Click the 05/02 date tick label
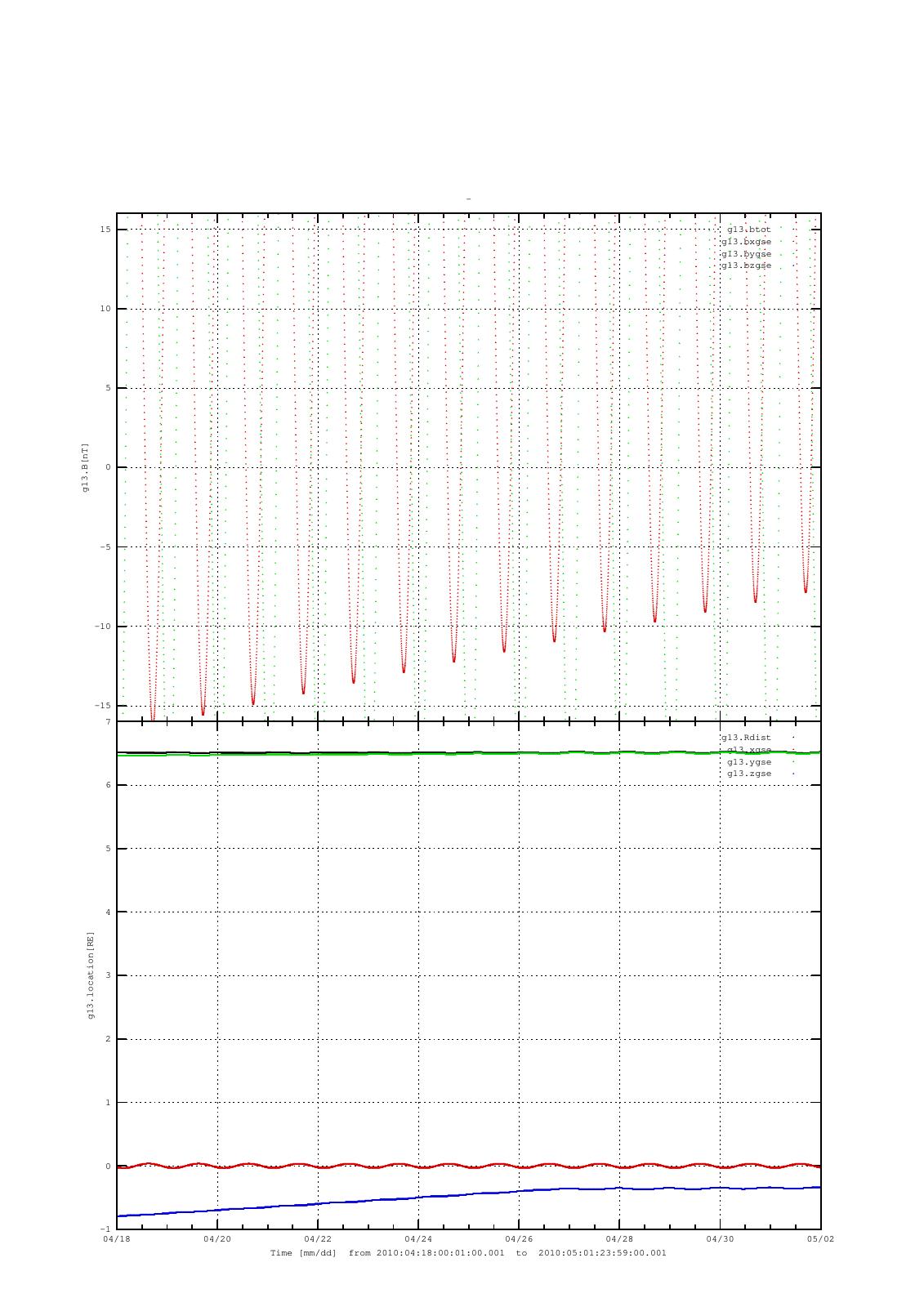Screen dimensions: 924x1307 coord(820,1239)
